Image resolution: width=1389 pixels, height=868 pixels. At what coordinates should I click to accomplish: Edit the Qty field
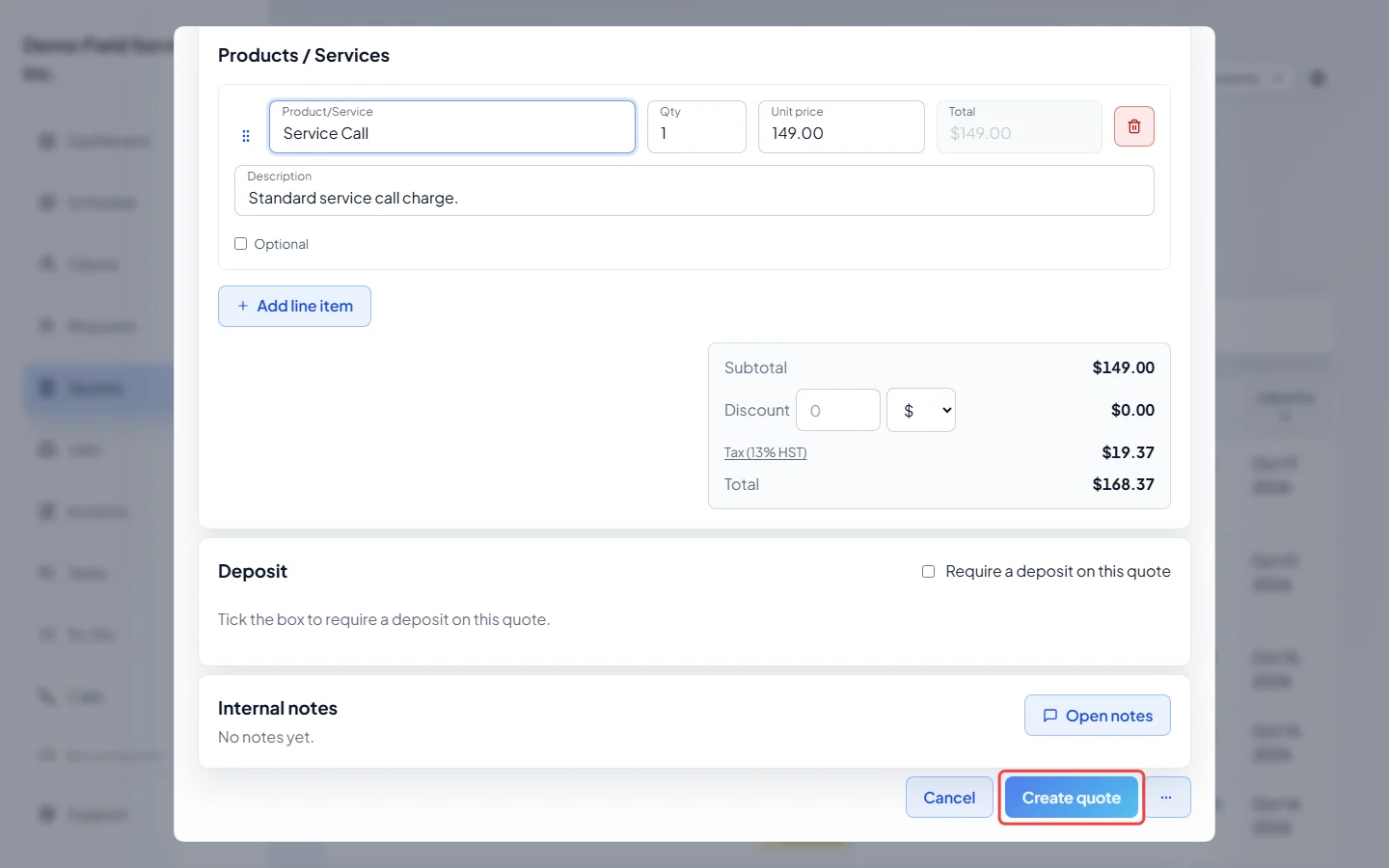click(696, 126)
